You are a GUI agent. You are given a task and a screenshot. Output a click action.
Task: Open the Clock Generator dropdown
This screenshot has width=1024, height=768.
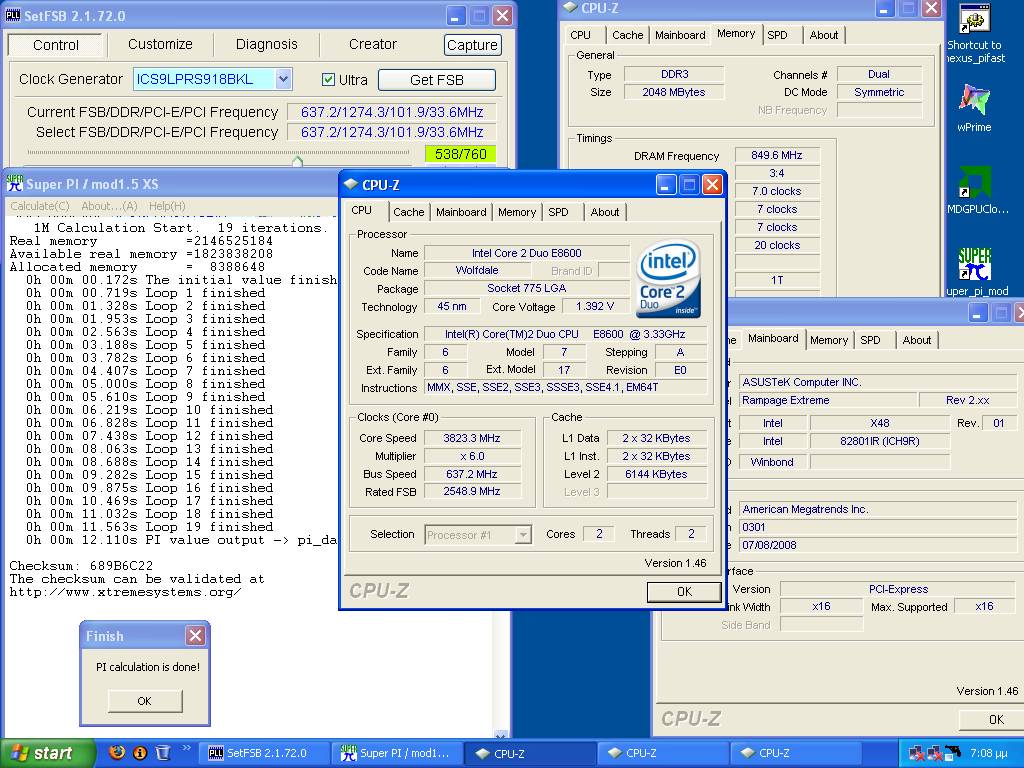pos(283,79)
